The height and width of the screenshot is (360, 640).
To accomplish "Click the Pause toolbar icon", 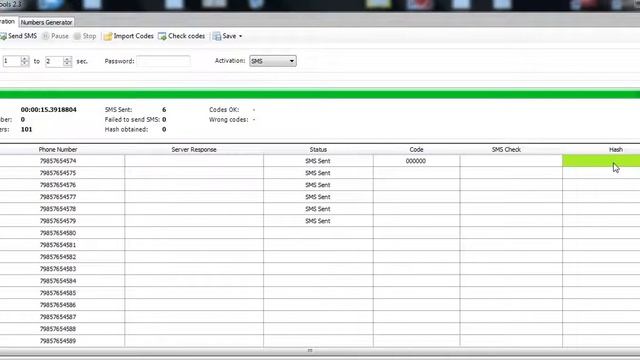I will click(x=45, y=36).
